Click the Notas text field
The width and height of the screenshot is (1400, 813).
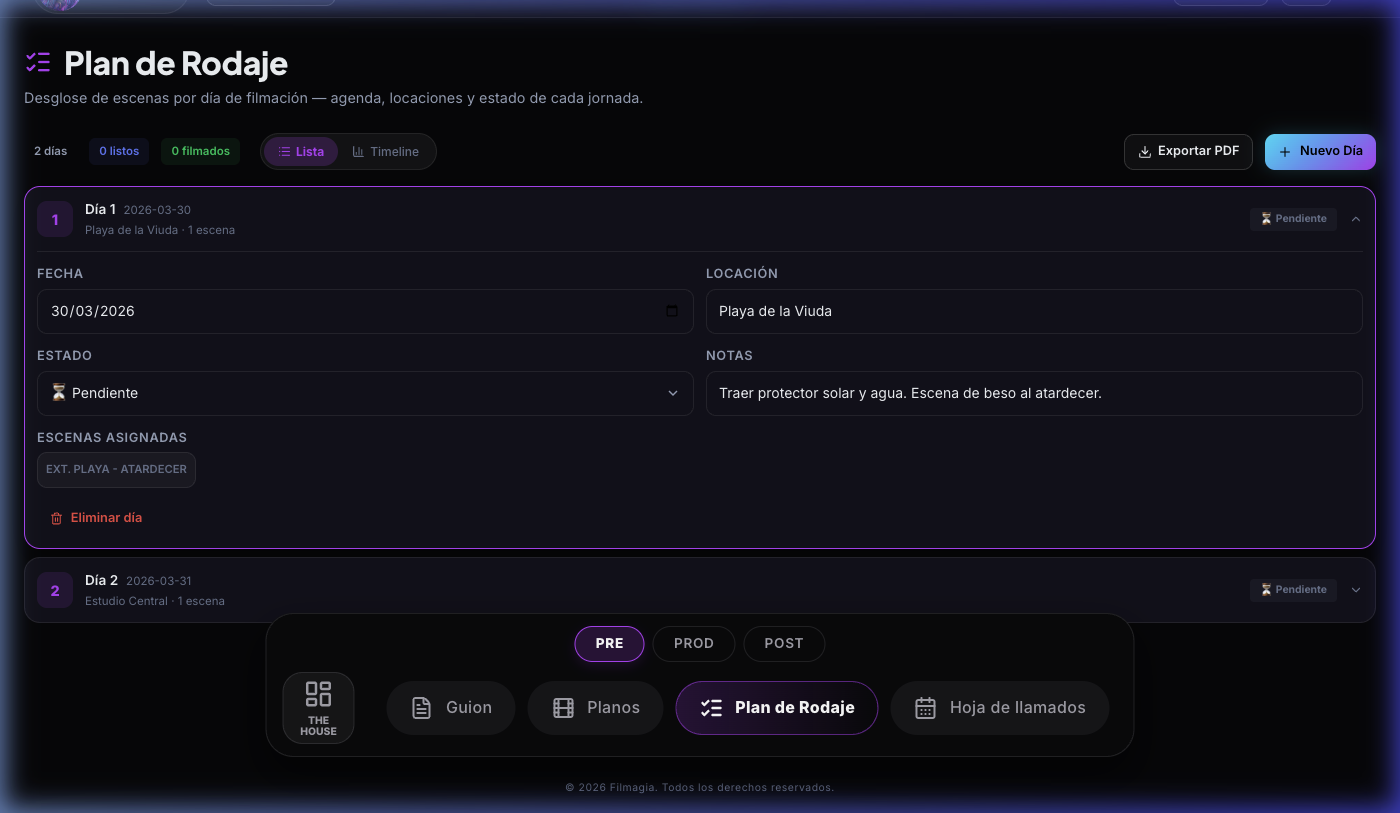(1033, 393)
